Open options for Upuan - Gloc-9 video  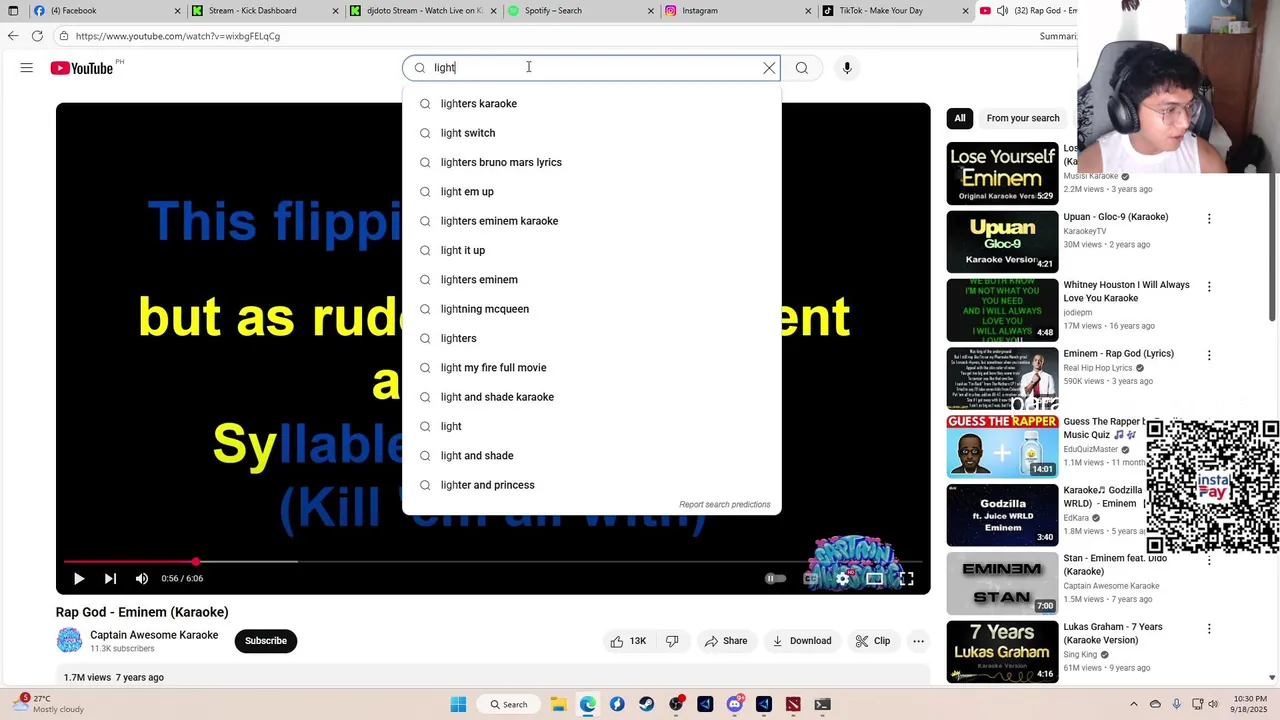[x=1209, y=218]
